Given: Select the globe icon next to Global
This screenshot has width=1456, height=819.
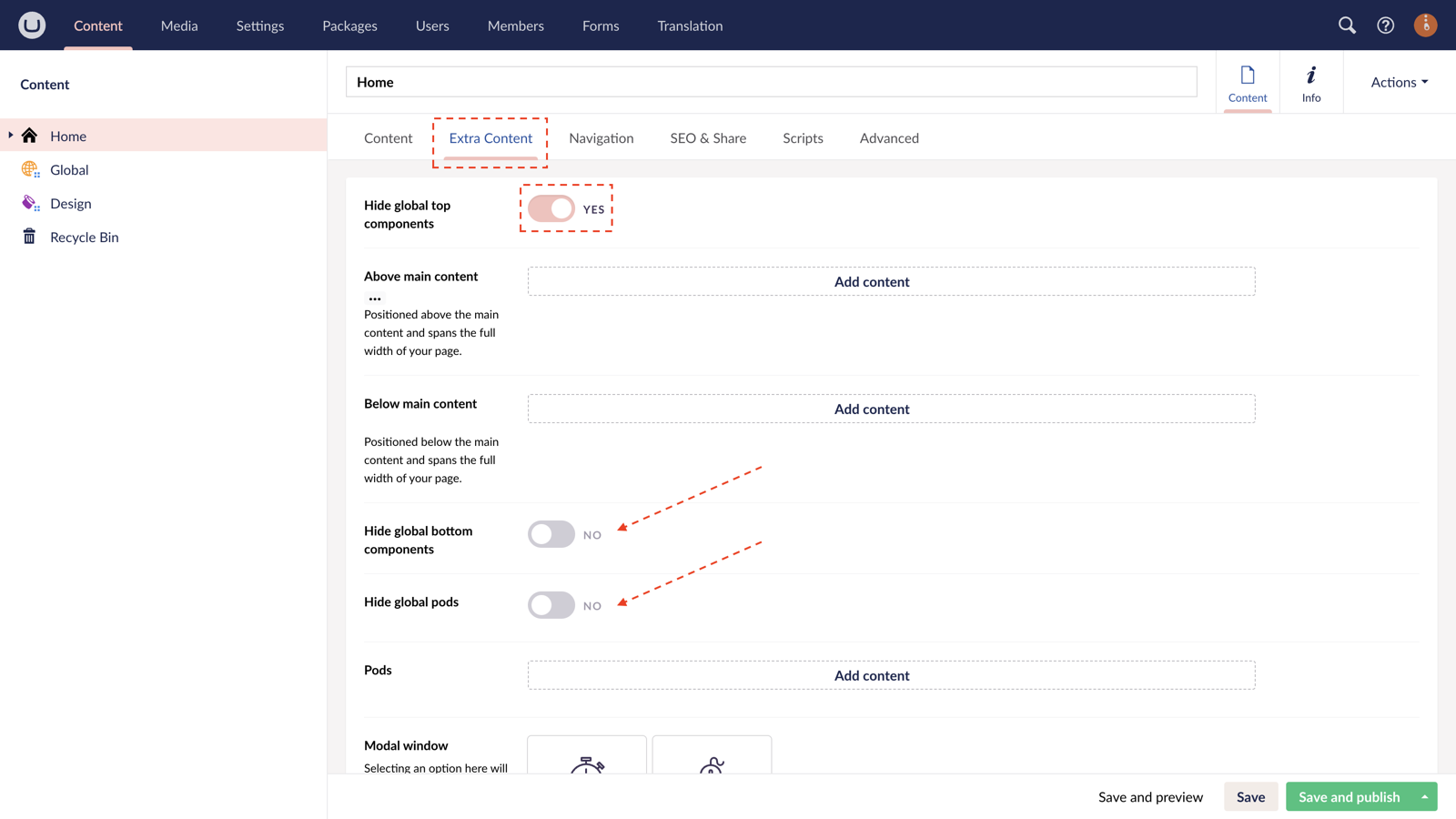Looking at the screenshot, I should pos(29,169).
